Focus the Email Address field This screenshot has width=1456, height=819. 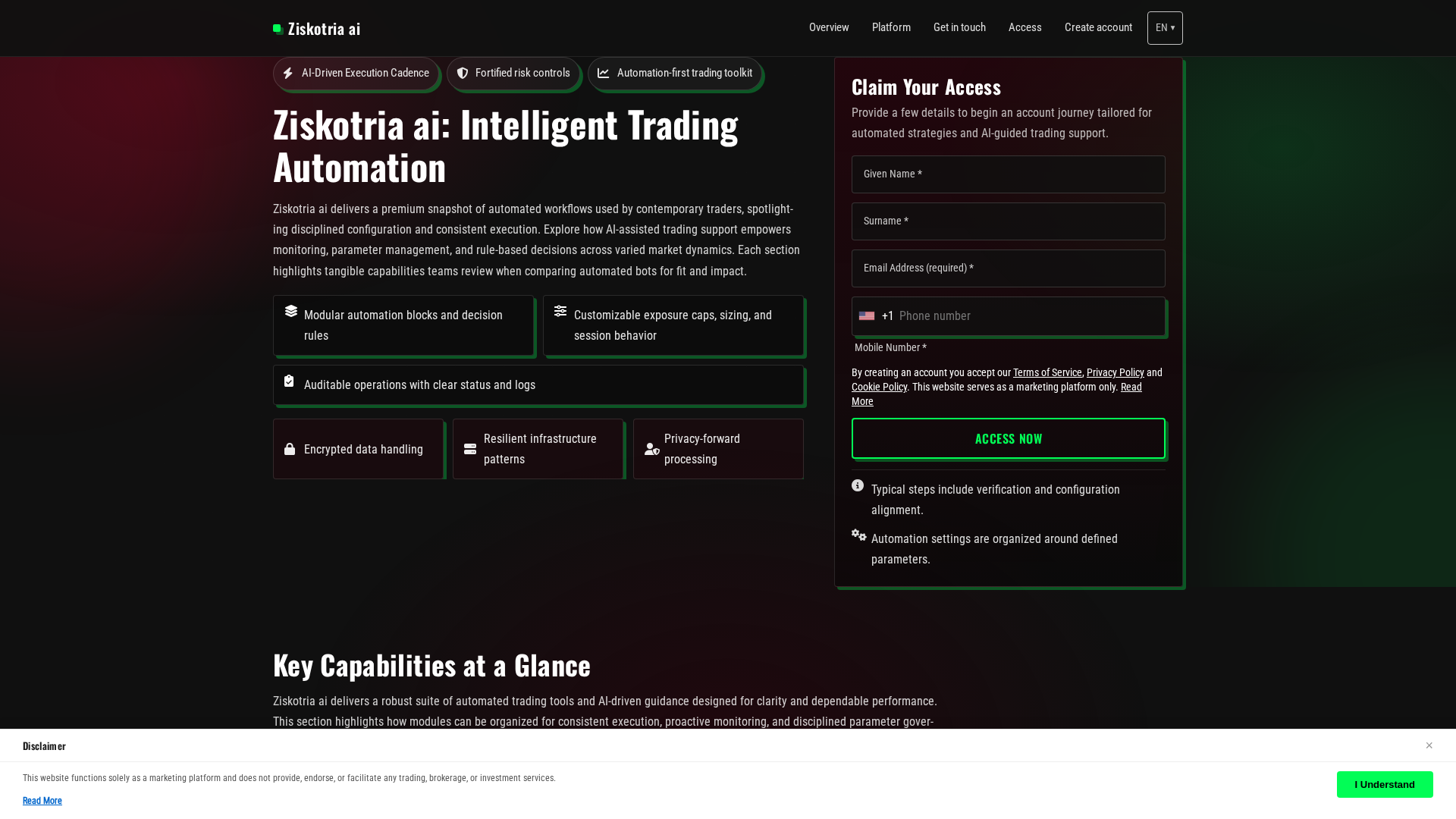click(x=1009, y=268)
